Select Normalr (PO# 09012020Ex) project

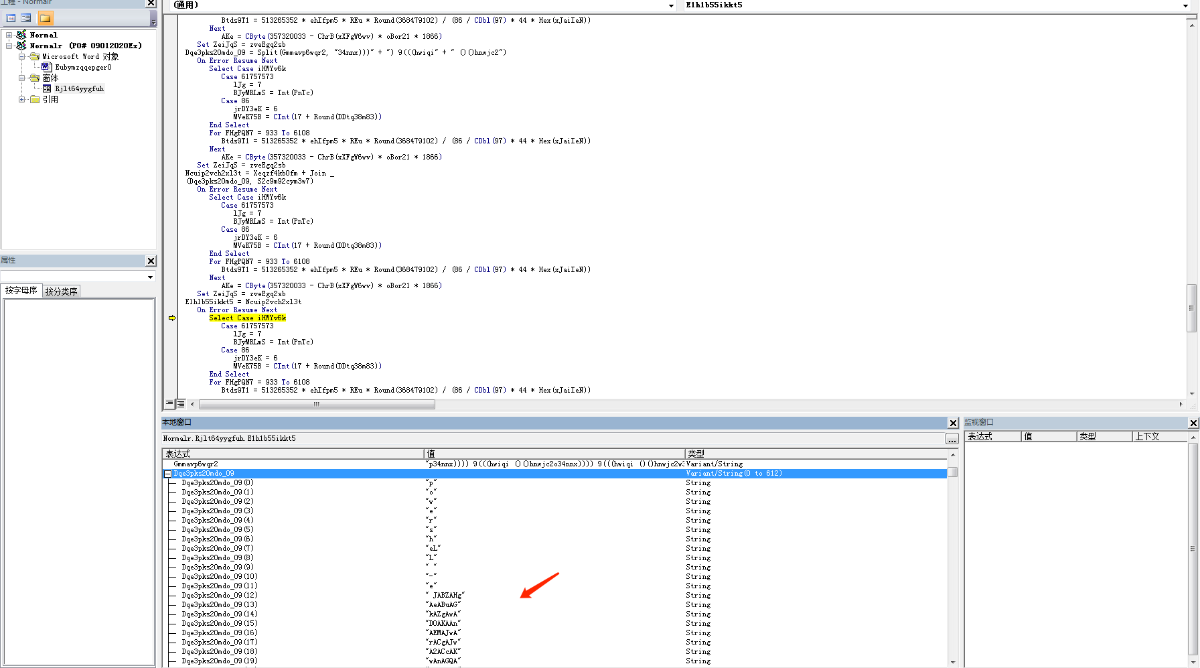(85, 46)
